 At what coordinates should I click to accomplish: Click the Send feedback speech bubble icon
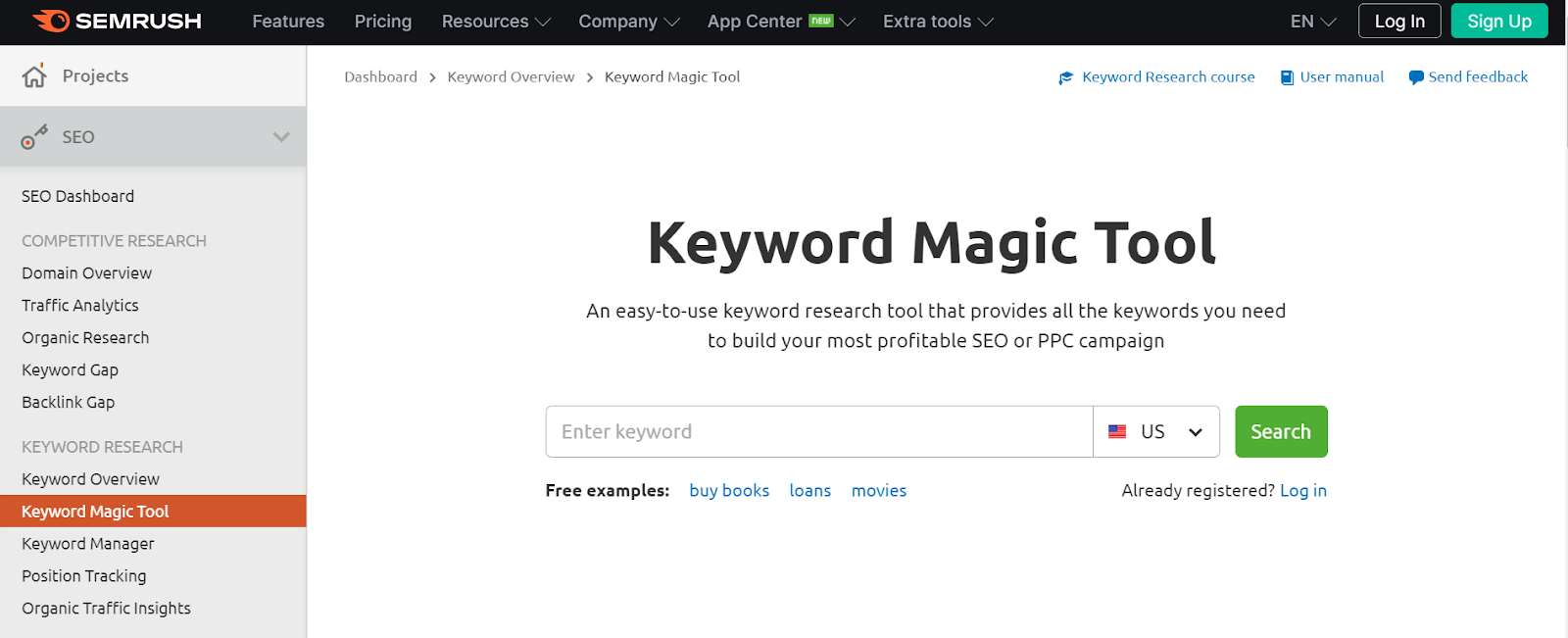click(x=1416, y=77)
